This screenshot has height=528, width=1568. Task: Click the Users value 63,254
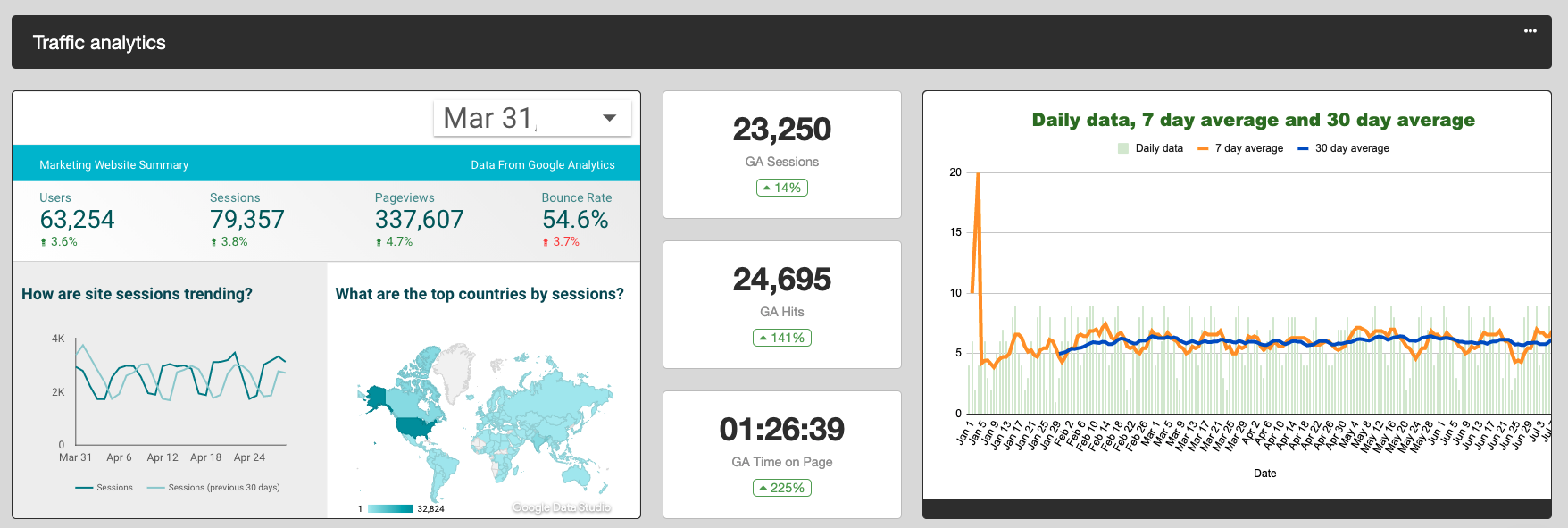[x=78, y=220]
